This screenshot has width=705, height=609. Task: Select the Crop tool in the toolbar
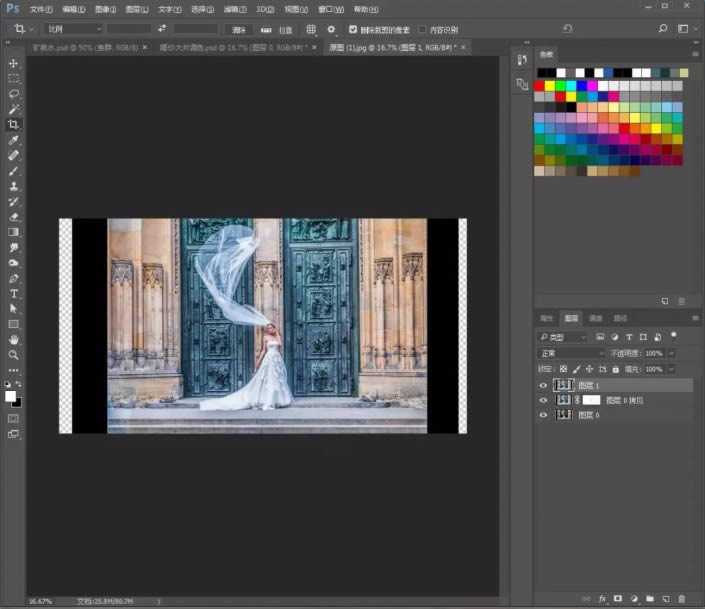coord(14,124)
